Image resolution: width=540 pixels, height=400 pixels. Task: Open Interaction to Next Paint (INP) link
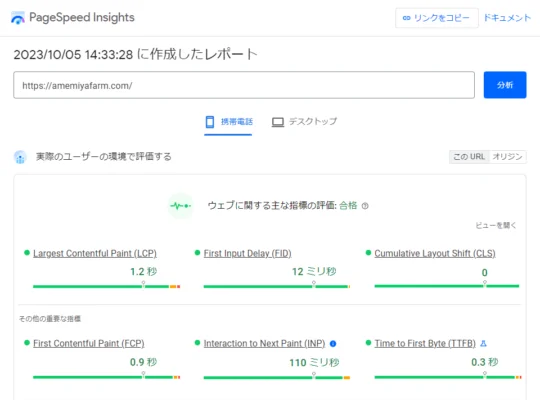point(264,343)
